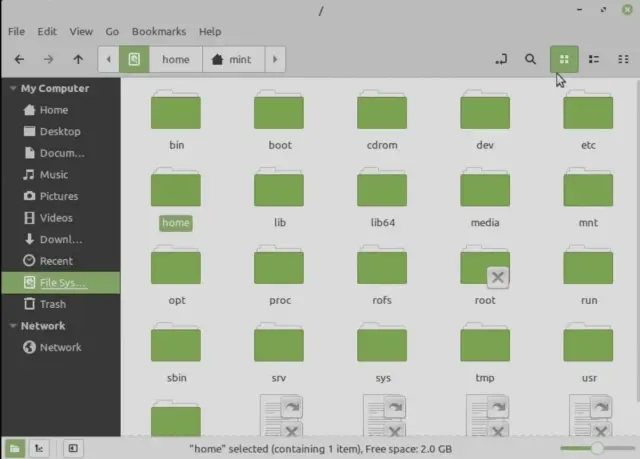Screen dimensions: 640x459
Task: Open the tmp folder
Action: (x=485, y=343)
